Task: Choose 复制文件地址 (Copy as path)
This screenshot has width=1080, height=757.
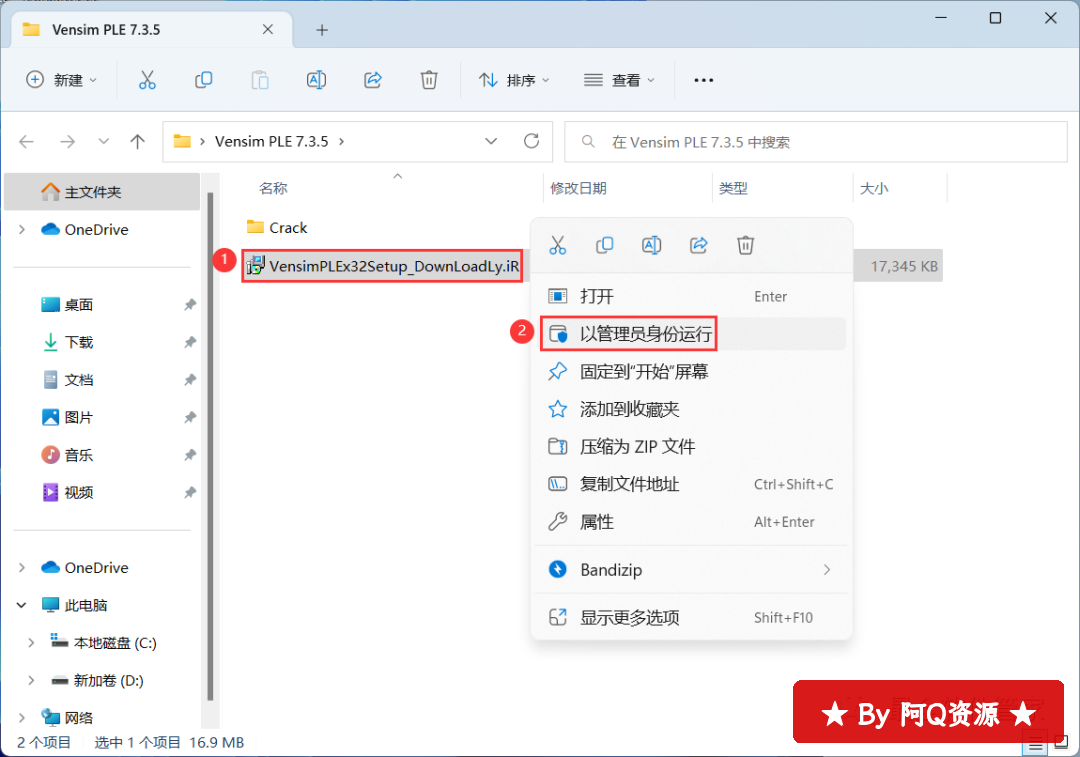Action: click(692, 484)
